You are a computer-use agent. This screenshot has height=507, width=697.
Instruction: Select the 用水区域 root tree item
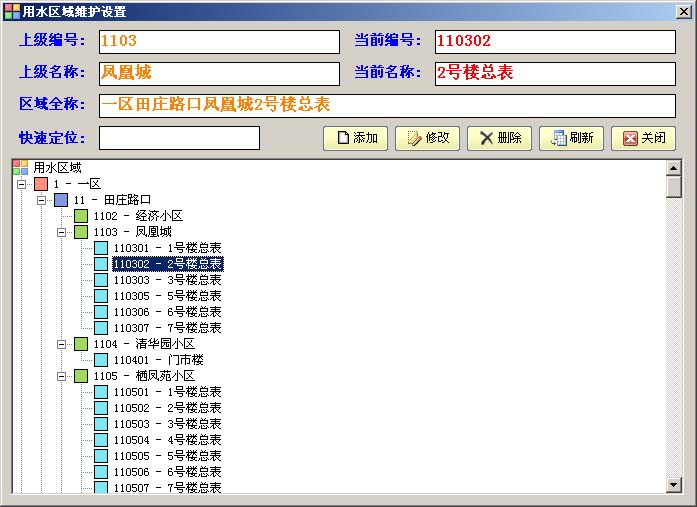57,168
